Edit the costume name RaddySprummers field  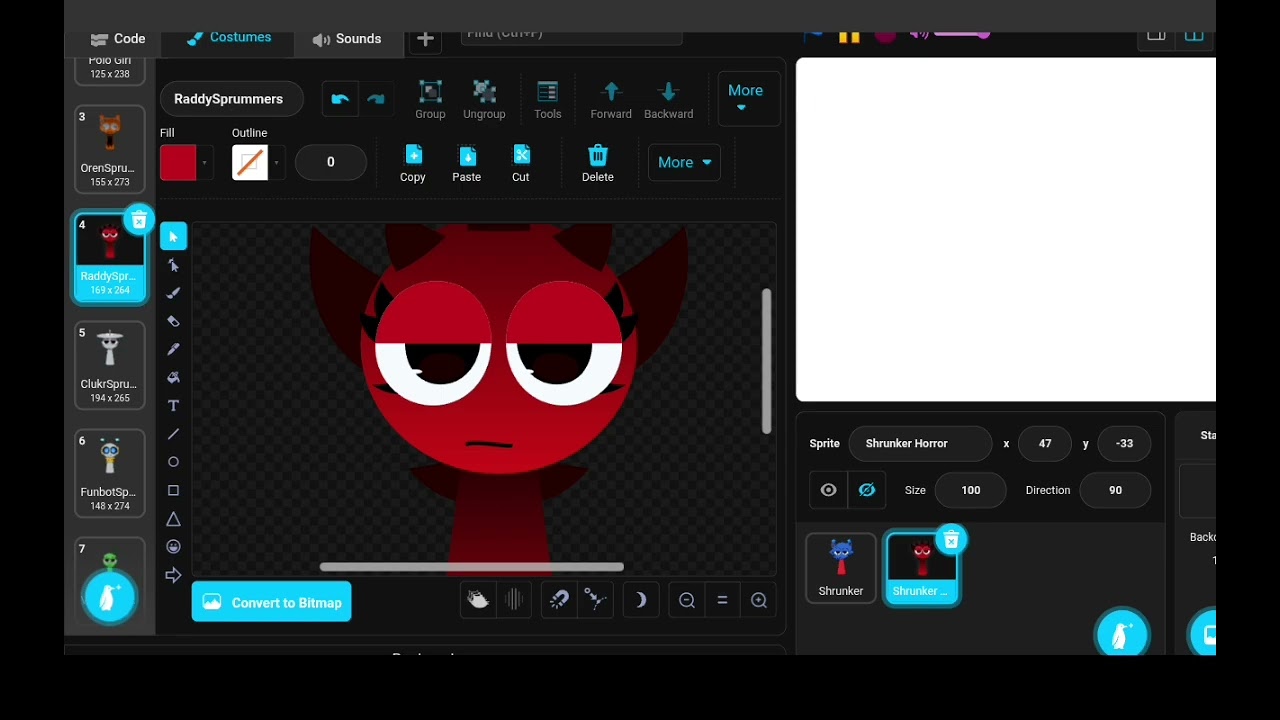pos(232,99)
